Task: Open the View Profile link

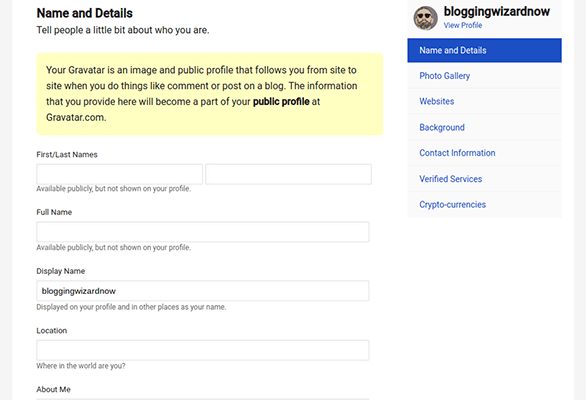Action: pyautogui.click(x=463, y=25)
